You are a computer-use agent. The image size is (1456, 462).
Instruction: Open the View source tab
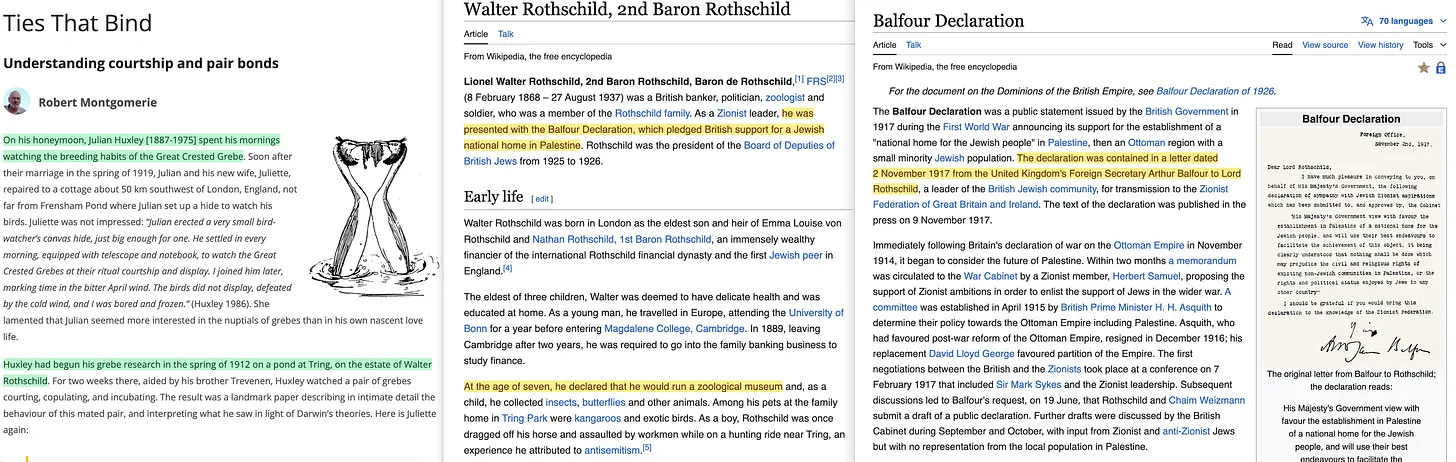pos(1325,45)
